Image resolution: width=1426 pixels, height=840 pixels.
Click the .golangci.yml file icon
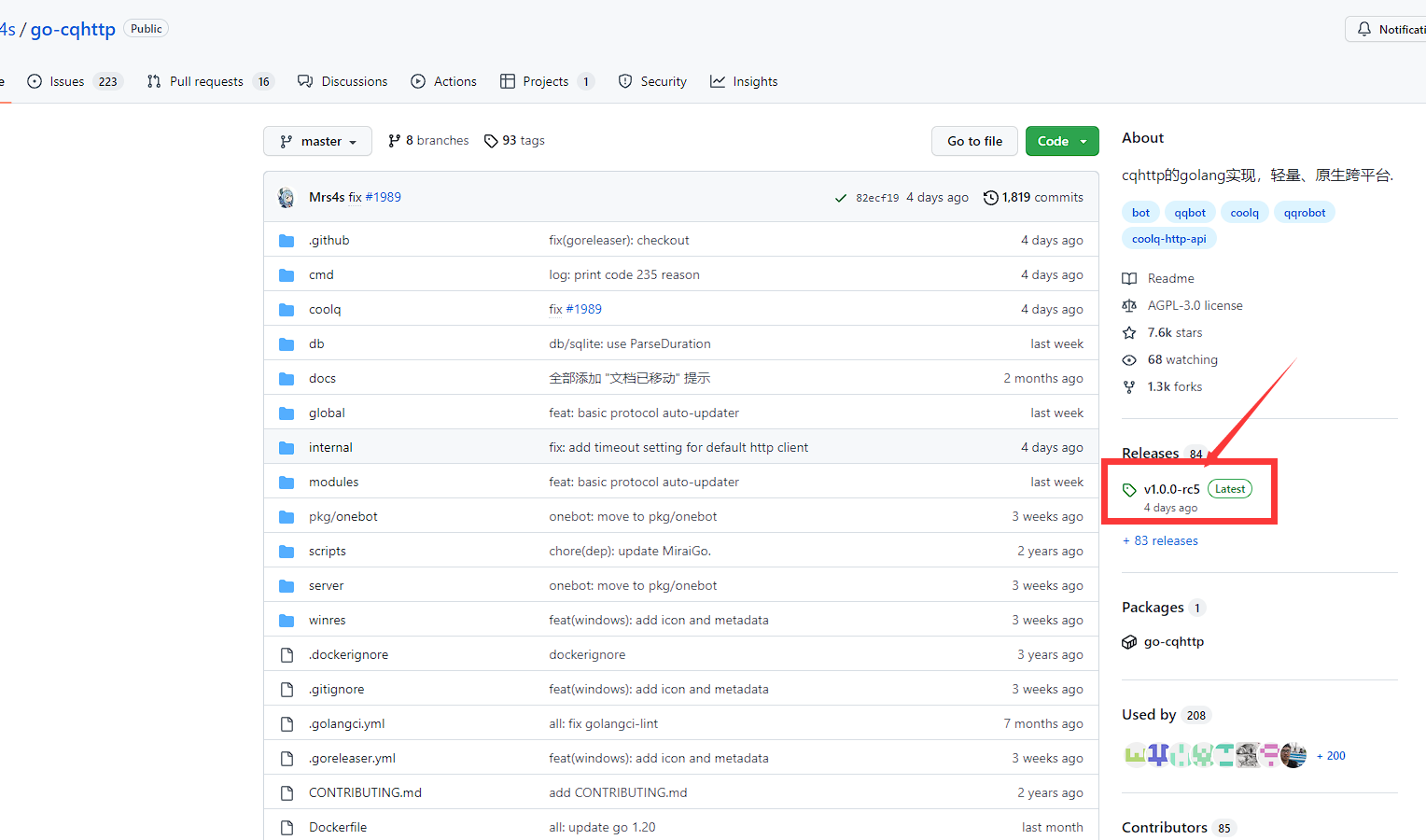click(287, 724)
